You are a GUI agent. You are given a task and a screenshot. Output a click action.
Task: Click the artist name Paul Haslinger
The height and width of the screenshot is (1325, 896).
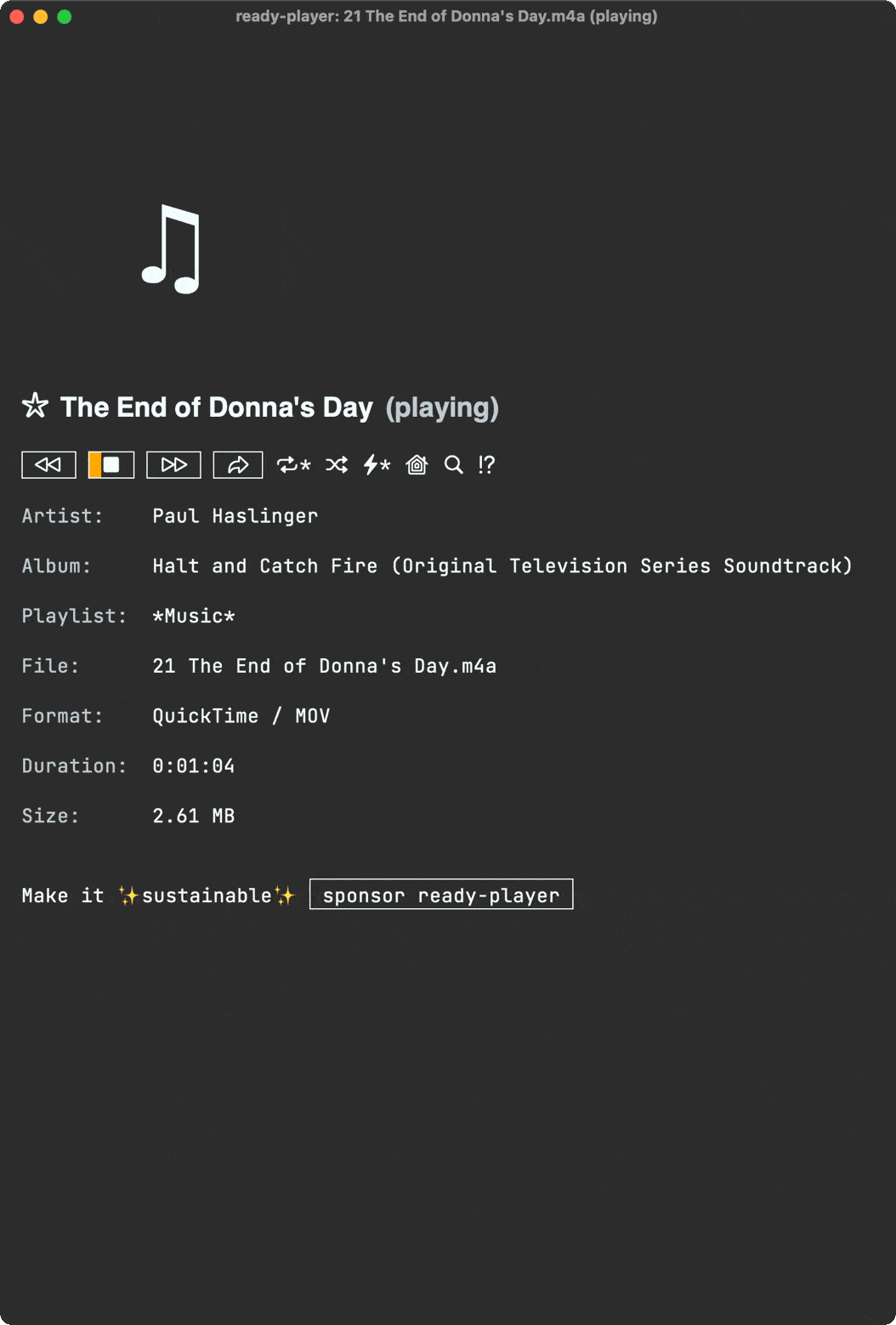[235, 516]
